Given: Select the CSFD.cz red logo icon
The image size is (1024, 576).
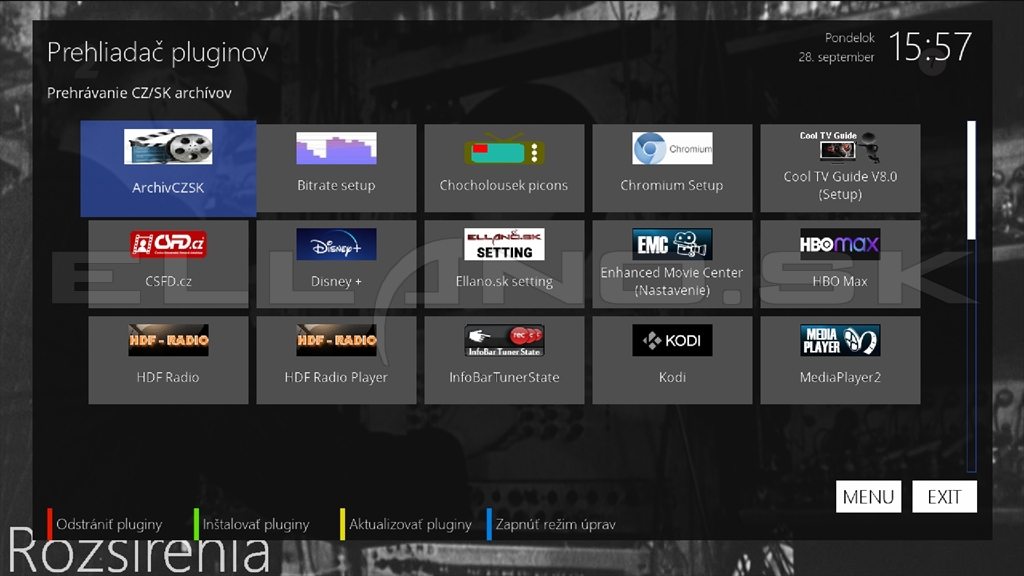Looking at the screenshot, I should tap(168, 244).
